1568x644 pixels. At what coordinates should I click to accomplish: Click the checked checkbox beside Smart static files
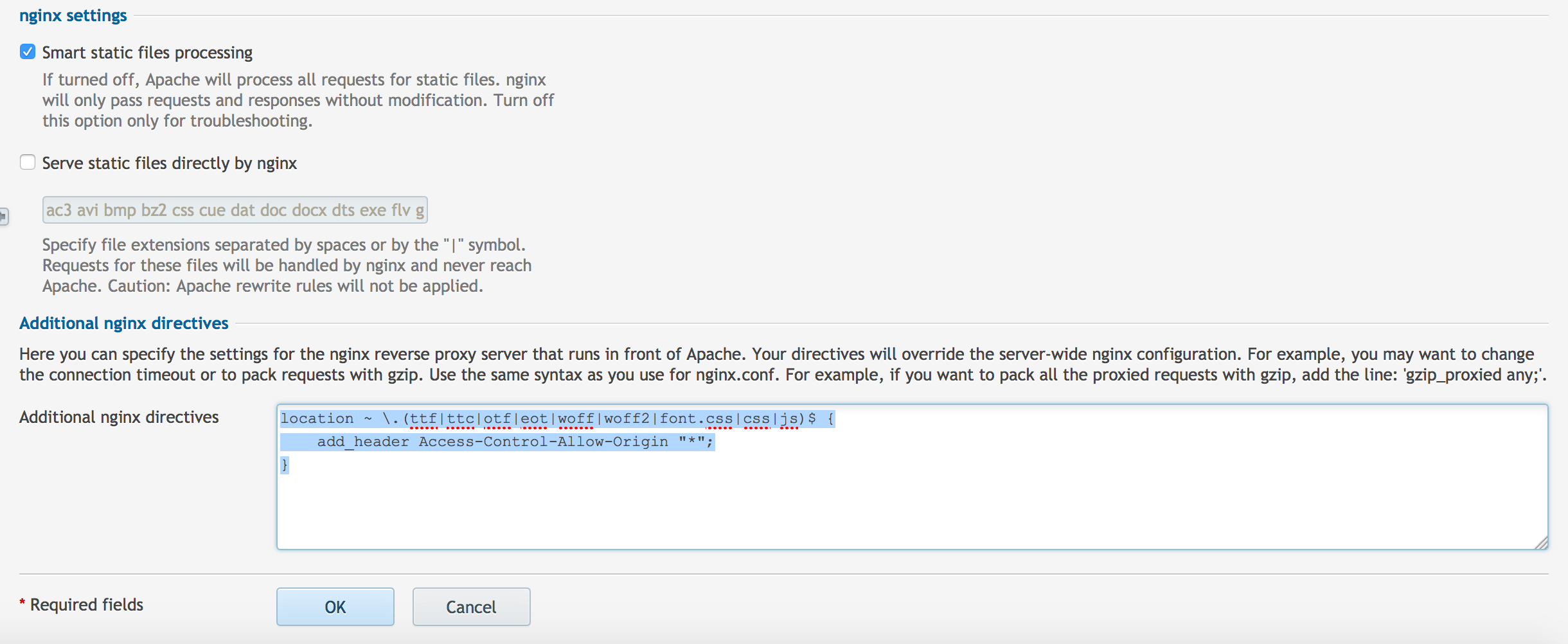pyautogui.click(x=28, y=52)
